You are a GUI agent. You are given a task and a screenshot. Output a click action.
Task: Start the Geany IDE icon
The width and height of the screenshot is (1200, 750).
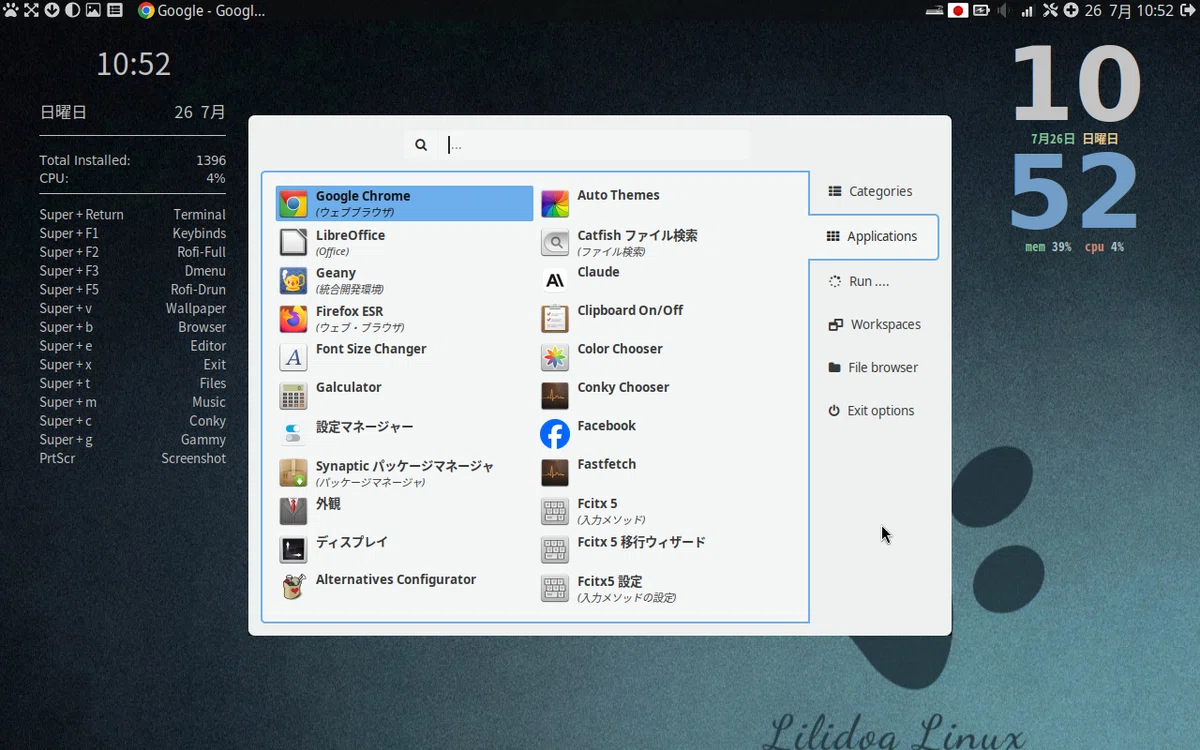[x=293, y=280]
